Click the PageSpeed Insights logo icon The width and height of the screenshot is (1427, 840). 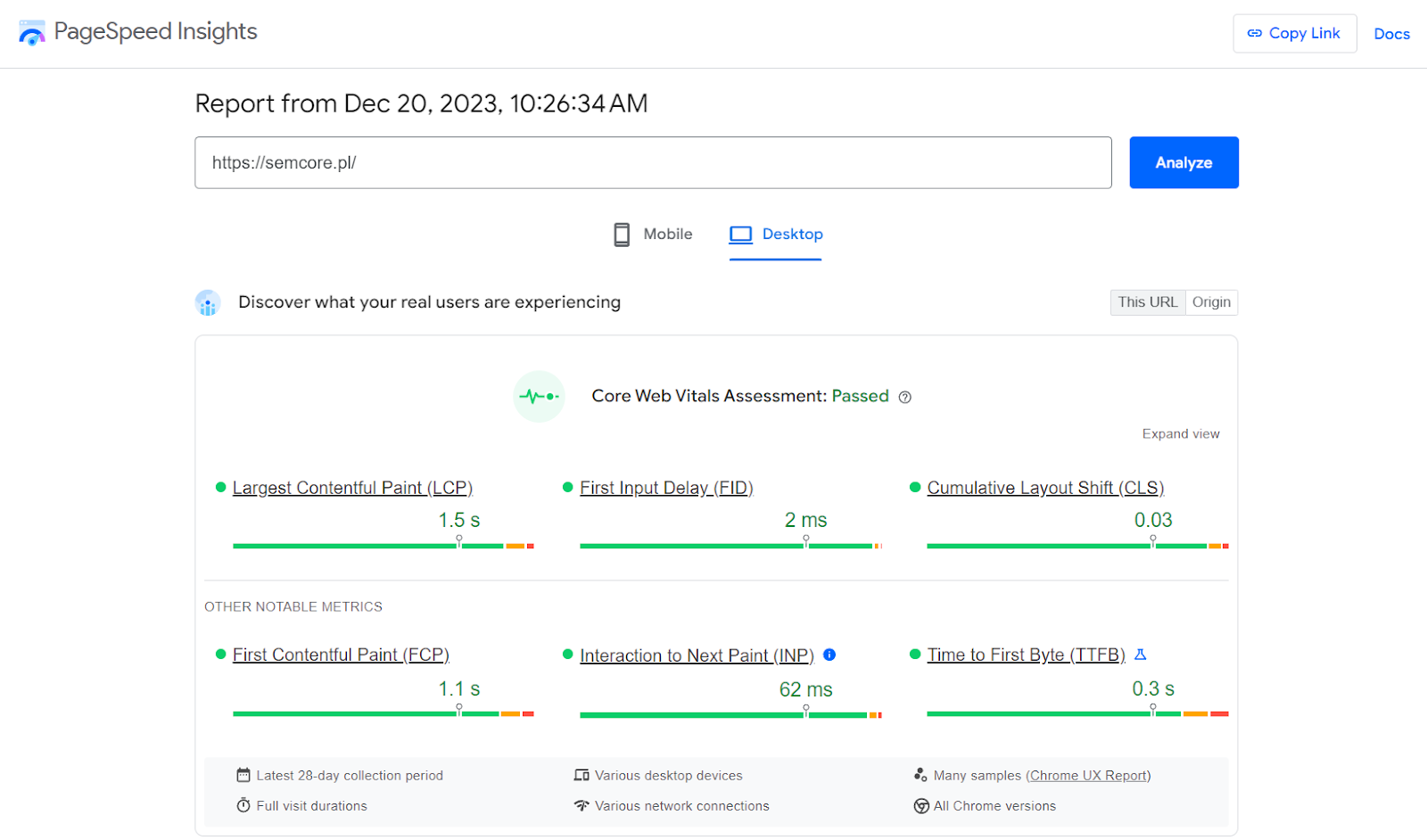click(32, 33)
